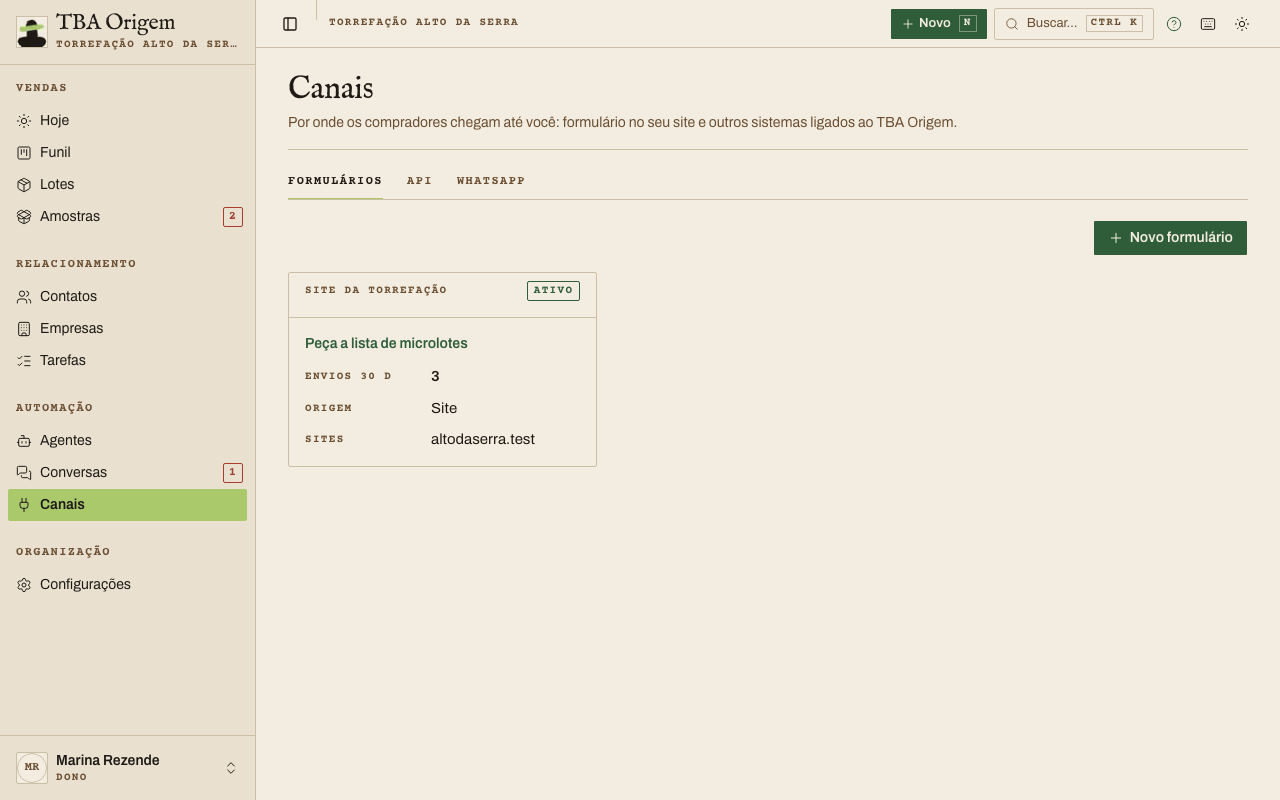Go to Funil page

(x=127, y=153)
